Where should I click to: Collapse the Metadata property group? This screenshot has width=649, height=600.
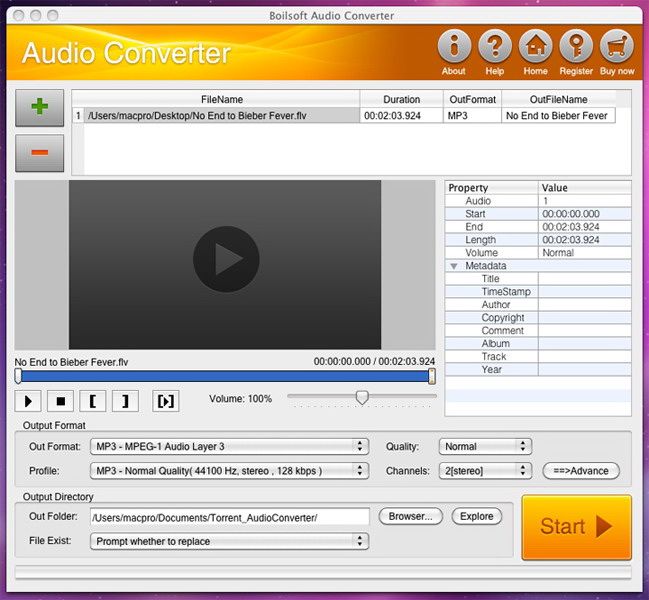pos(454,266)
